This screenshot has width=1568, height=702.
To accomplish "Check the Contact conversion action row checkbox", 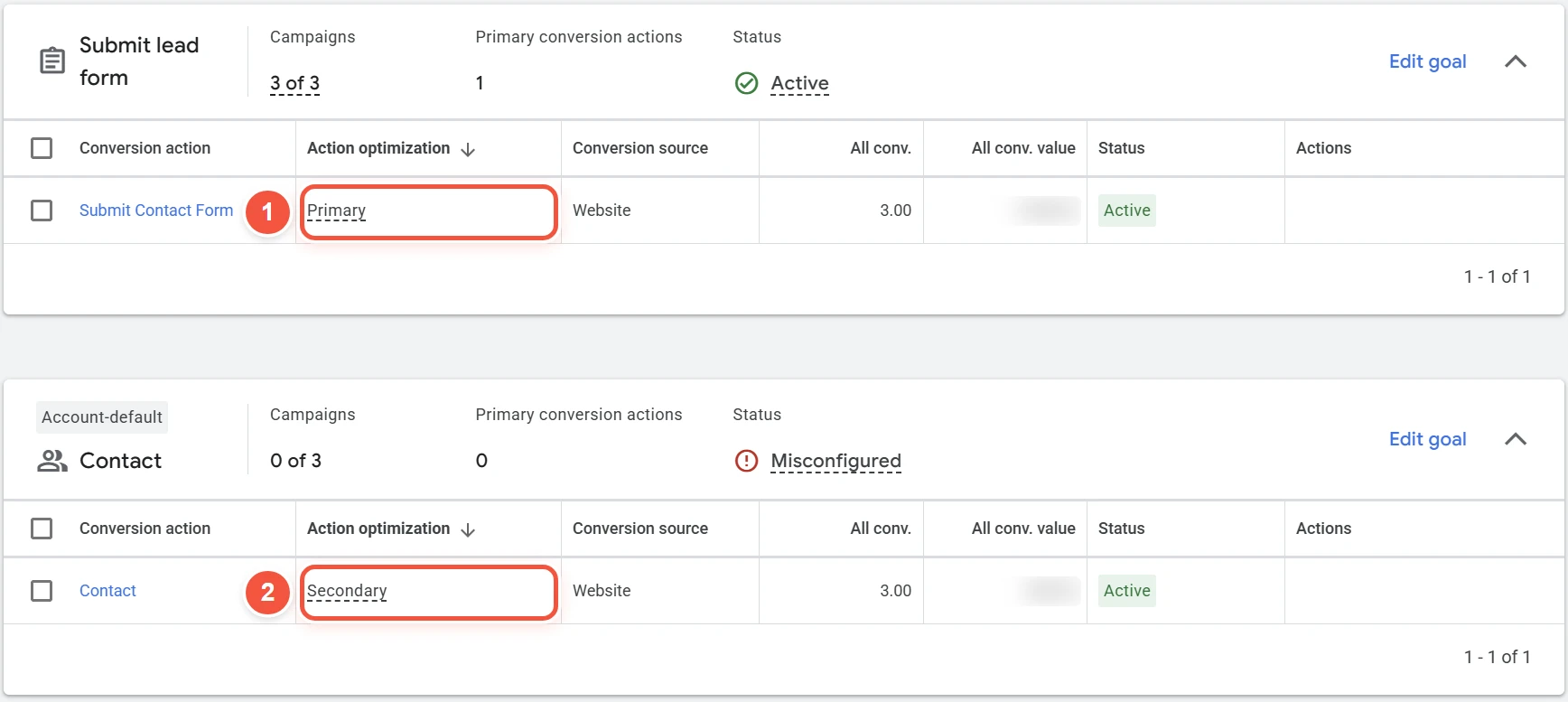I will coord(42,591).
